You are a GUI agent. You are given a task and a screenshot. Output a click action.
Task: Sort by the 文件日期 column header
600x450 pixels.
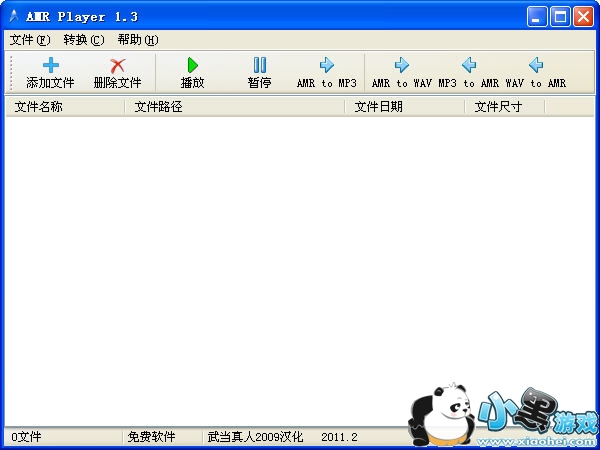coord(405,107)
